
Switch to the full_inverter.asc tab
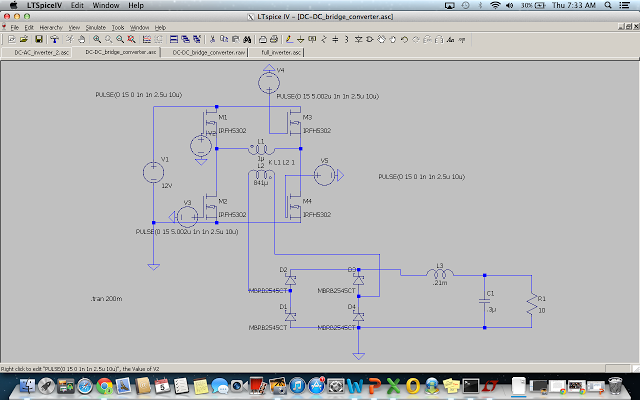pos(280,51)
